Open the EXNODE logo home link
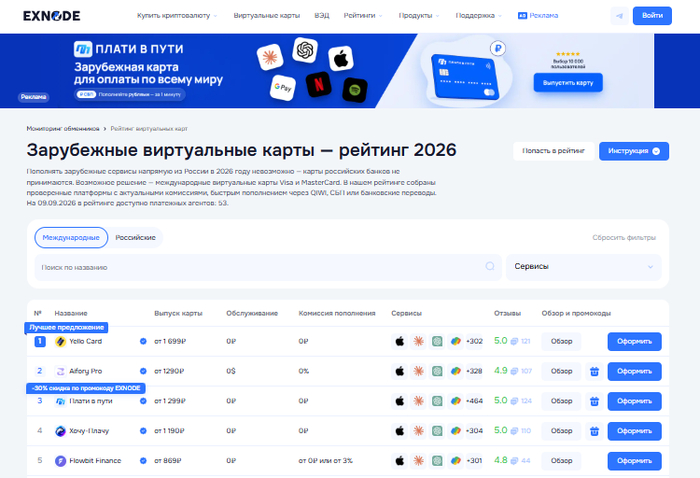Viewport: 700px width, 478px height. (52, 16)
